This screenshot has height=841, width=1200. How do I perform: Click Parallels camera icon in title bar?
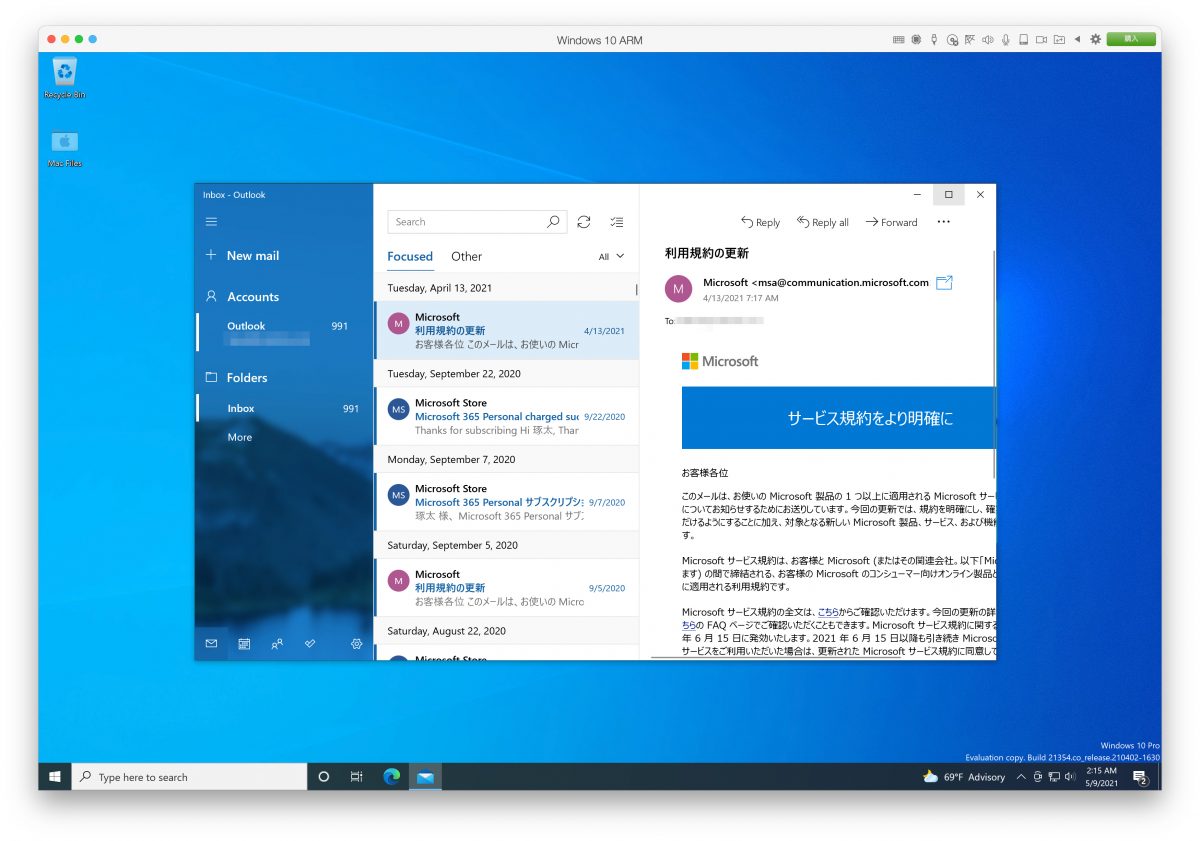[x=1041, y=40]
